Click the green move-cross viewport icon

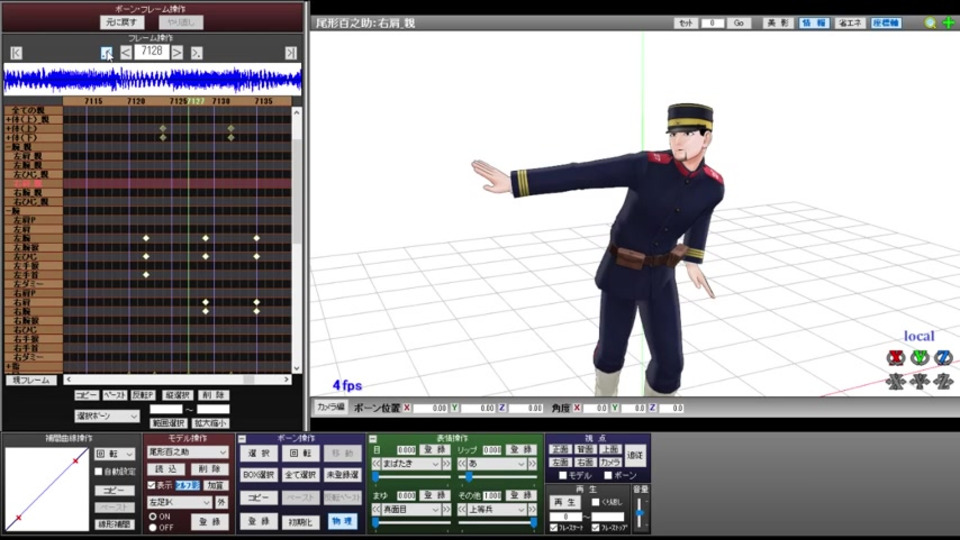coord(948,23)
